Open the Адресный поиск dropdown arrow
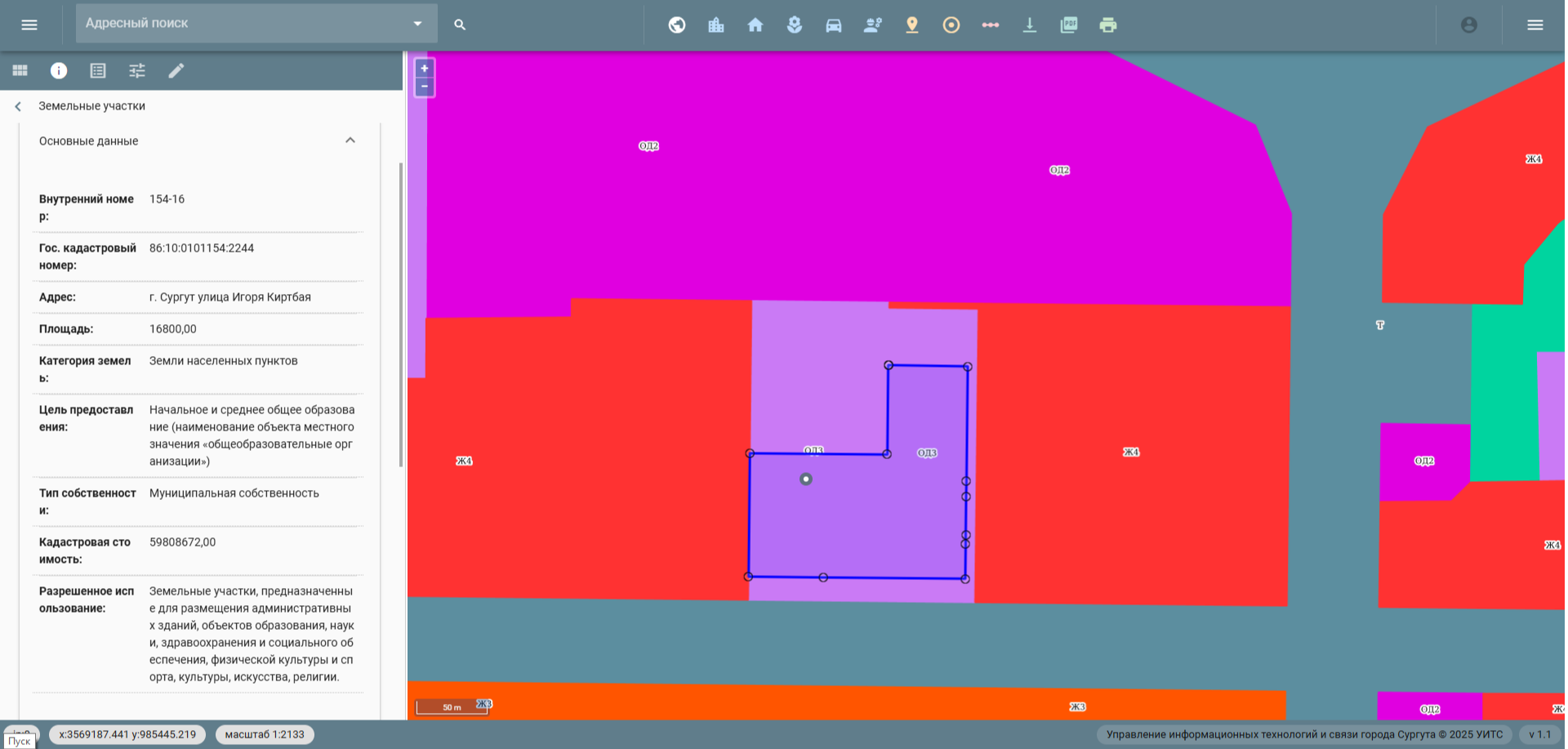 tap(417, 24)
